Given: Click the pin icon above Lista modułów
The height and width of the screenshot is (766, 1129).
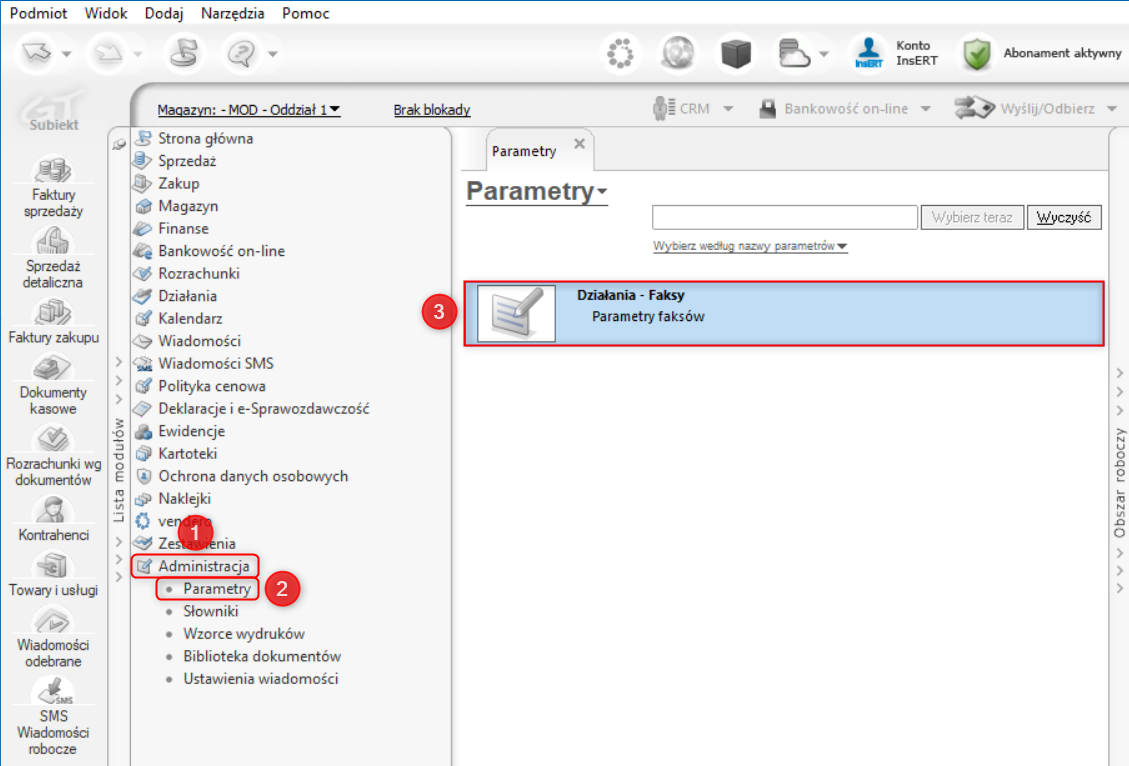Looking at the screenshot, I should point(119,145).
